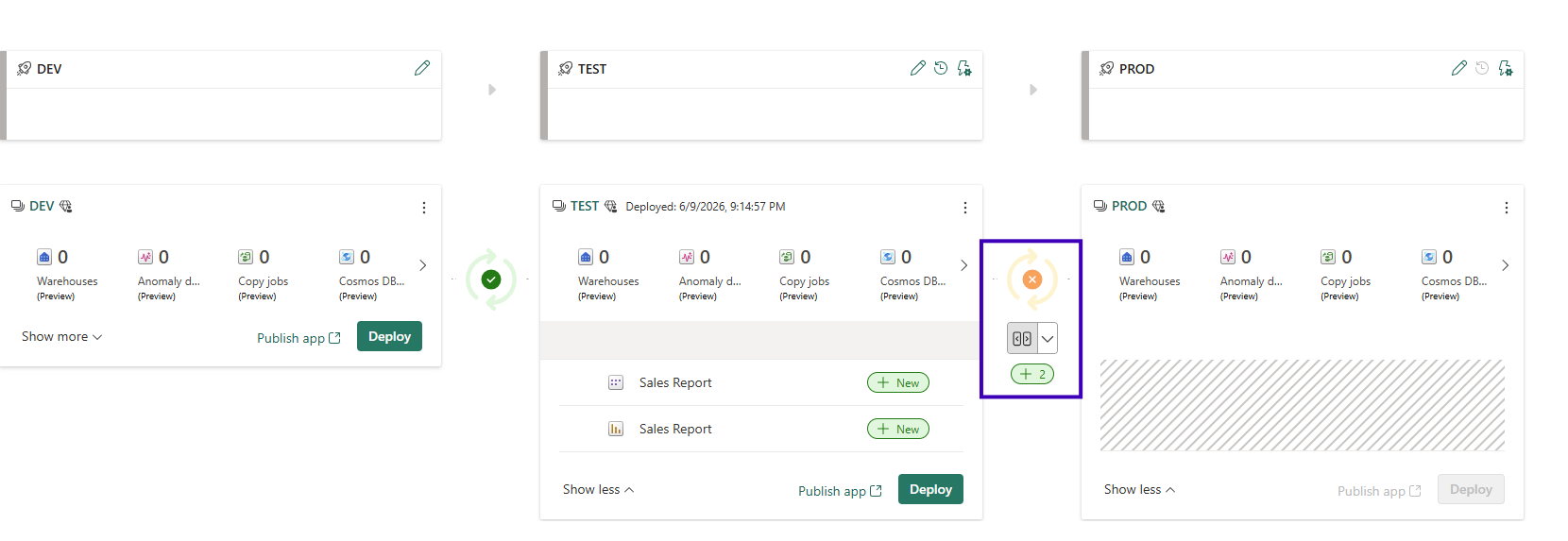Click the rocket icon beside PROD stage title

tap(1107, 69)
